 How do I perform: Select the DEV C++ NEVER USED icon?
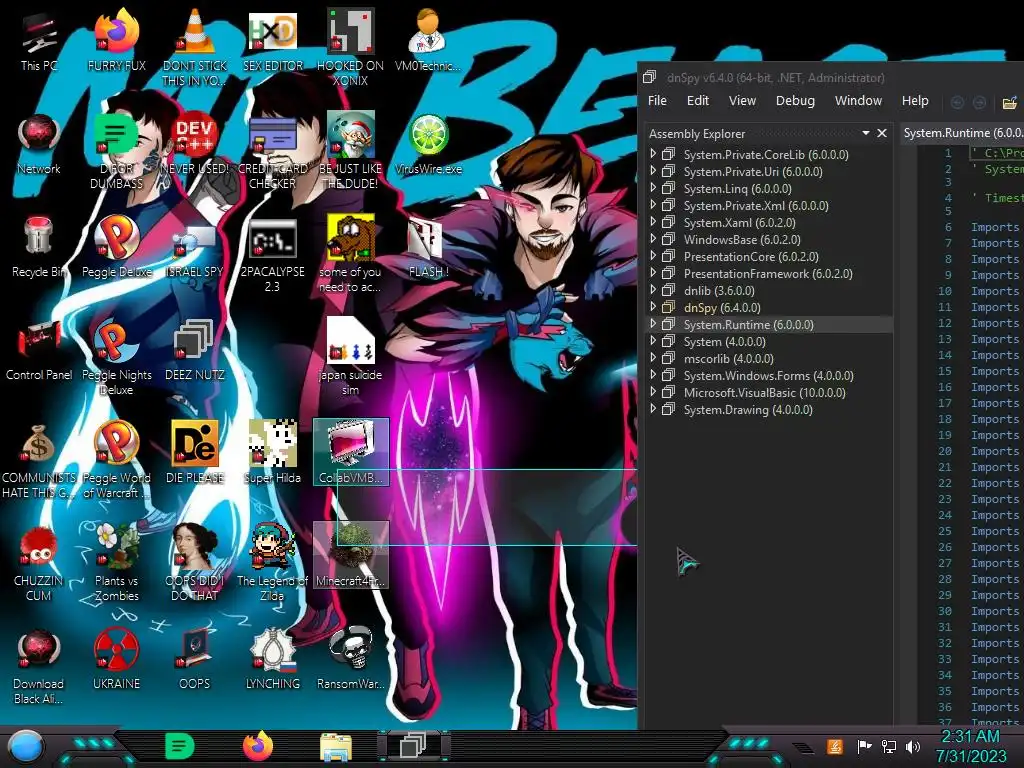pos(195,144)
